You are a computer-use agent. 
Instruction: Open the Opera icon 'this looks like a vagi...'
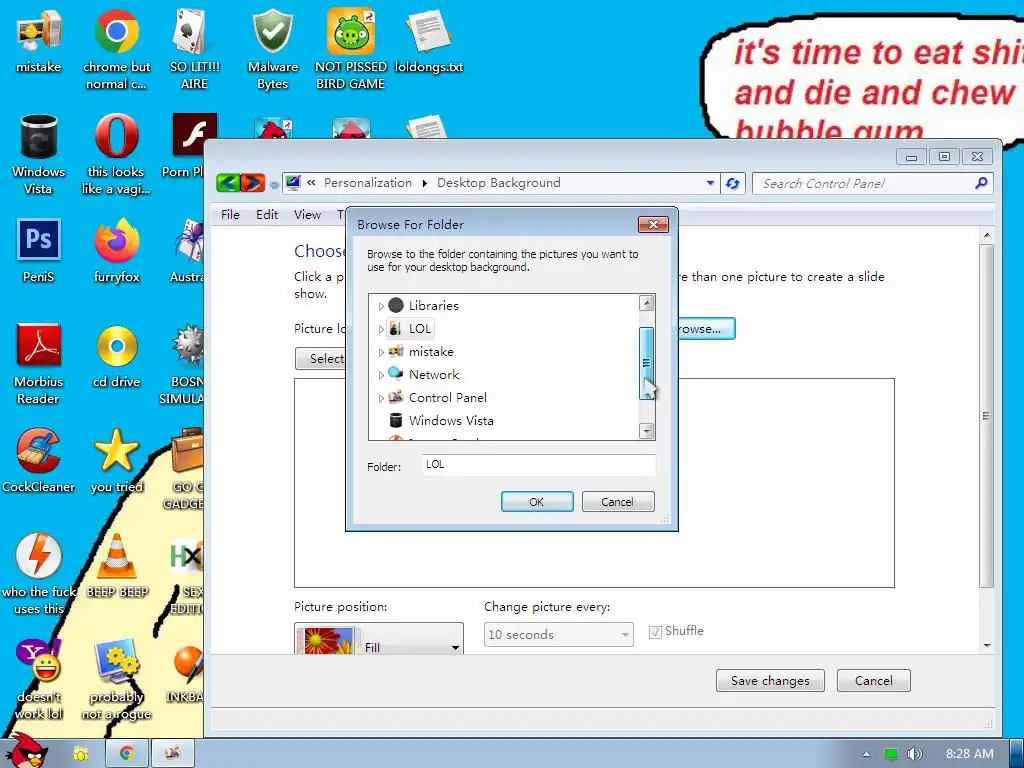[x=116, y=154]
